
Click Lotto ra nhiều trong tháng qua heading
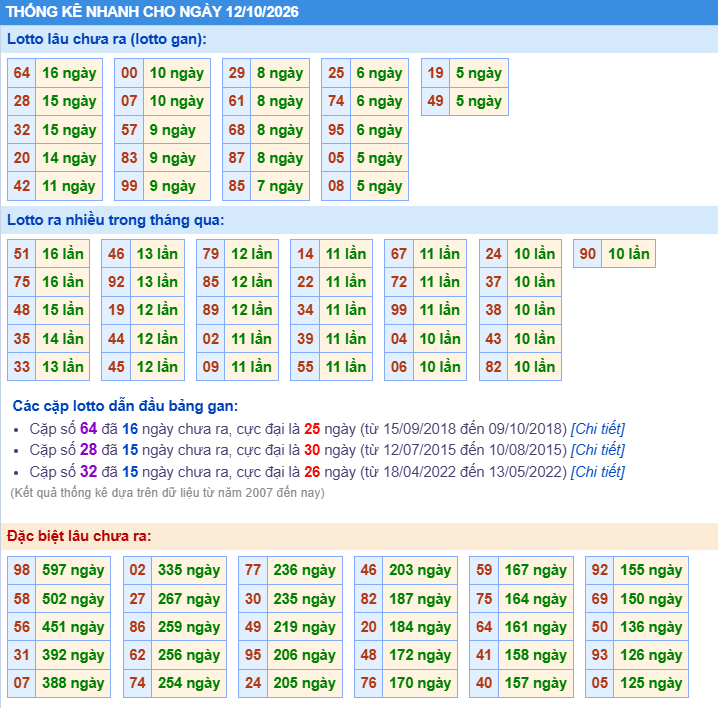click(x=115, y=220)
